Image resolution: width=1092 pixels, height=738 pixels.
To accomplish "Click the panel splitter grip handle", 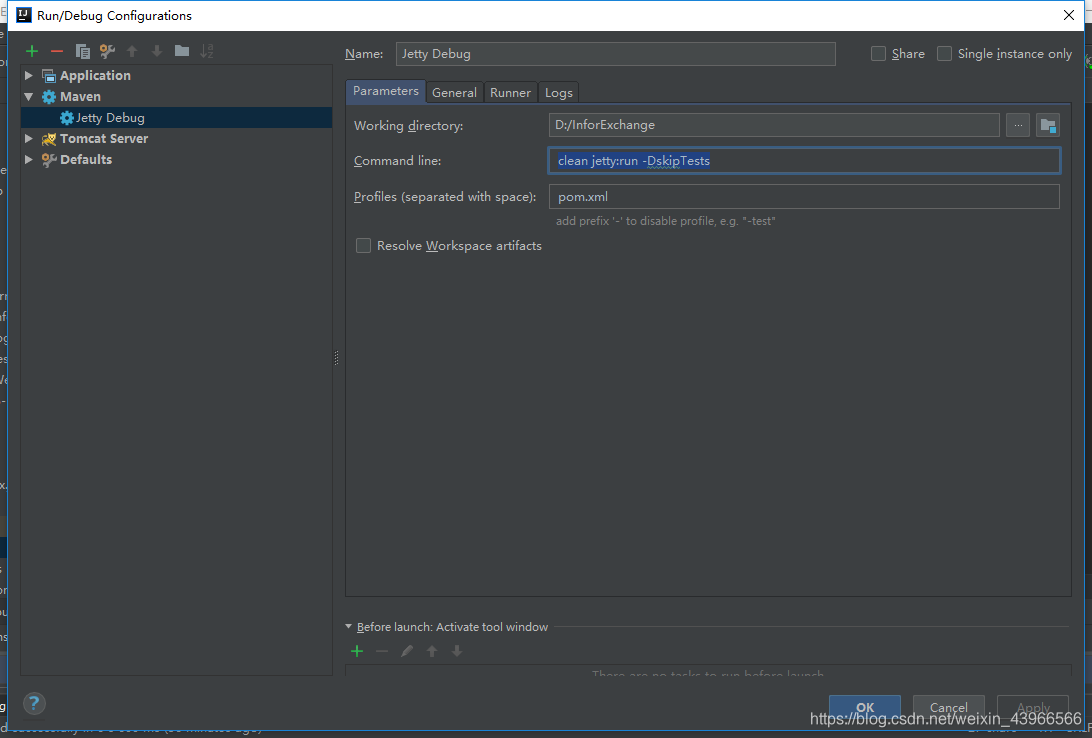I will (337, 358).
